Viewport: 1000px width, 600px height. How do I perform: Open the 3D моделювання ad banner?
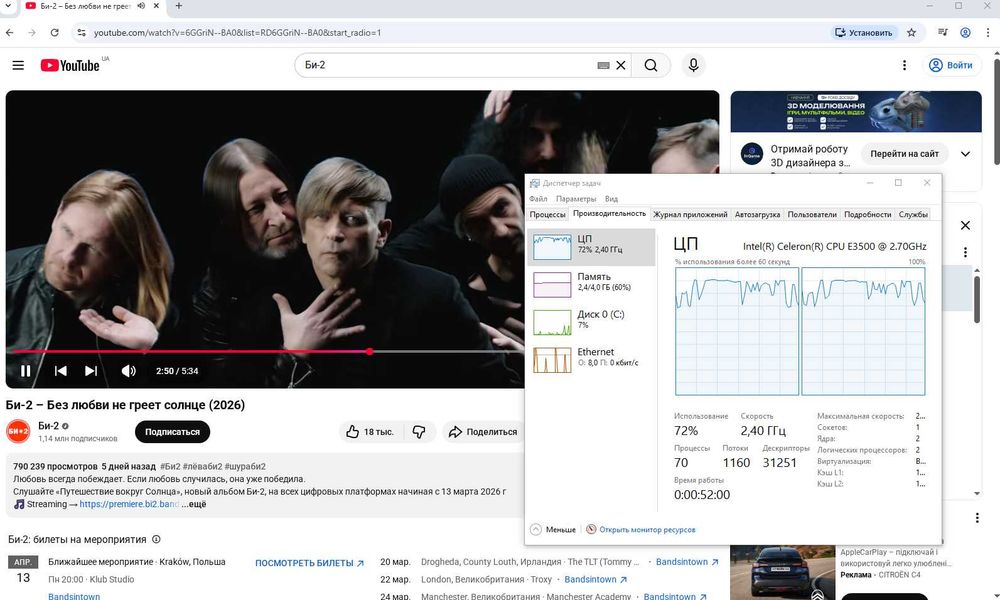click(856, 112)
